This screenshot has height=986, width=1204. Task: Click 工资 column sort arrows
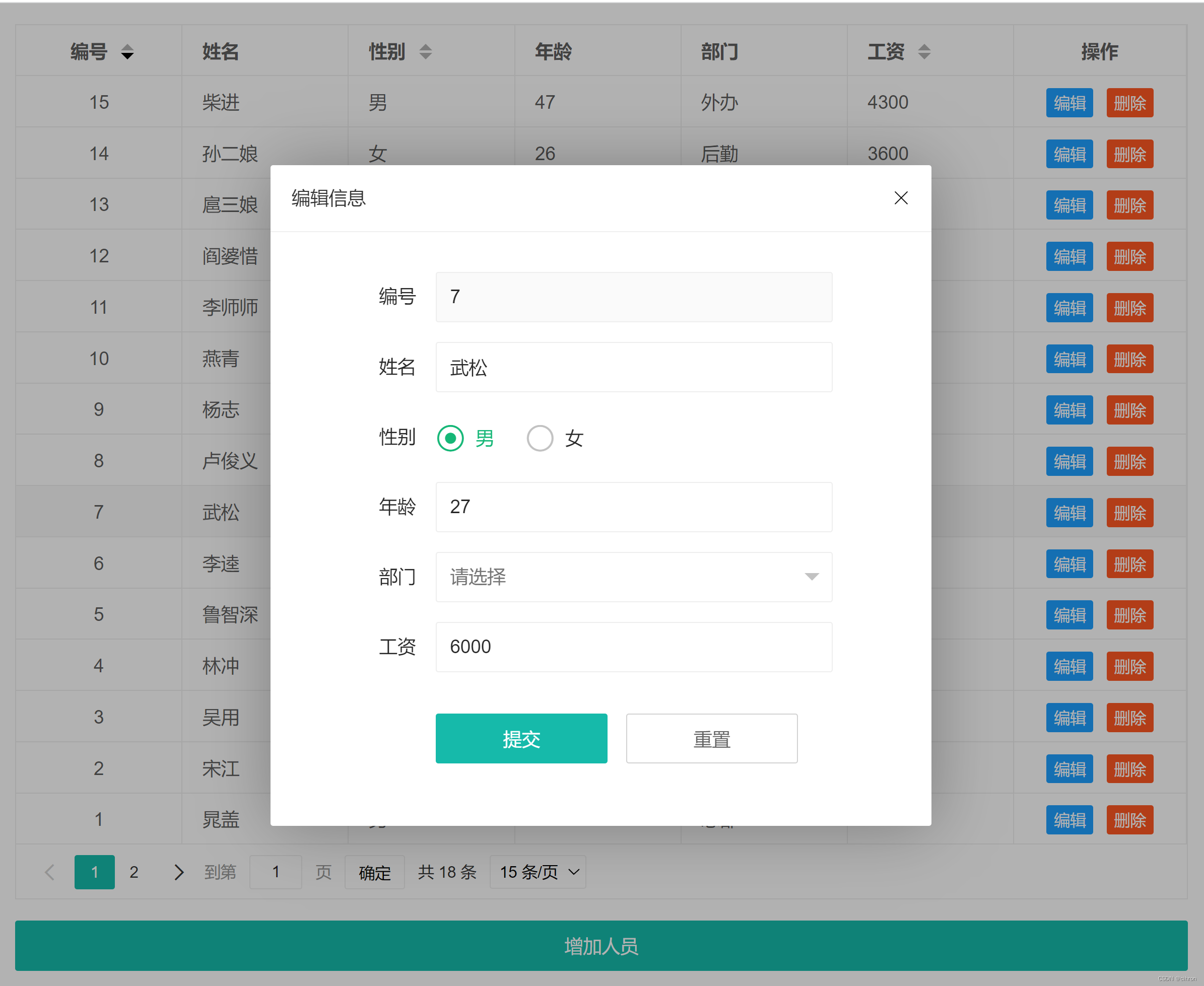(x=924, y=52)
